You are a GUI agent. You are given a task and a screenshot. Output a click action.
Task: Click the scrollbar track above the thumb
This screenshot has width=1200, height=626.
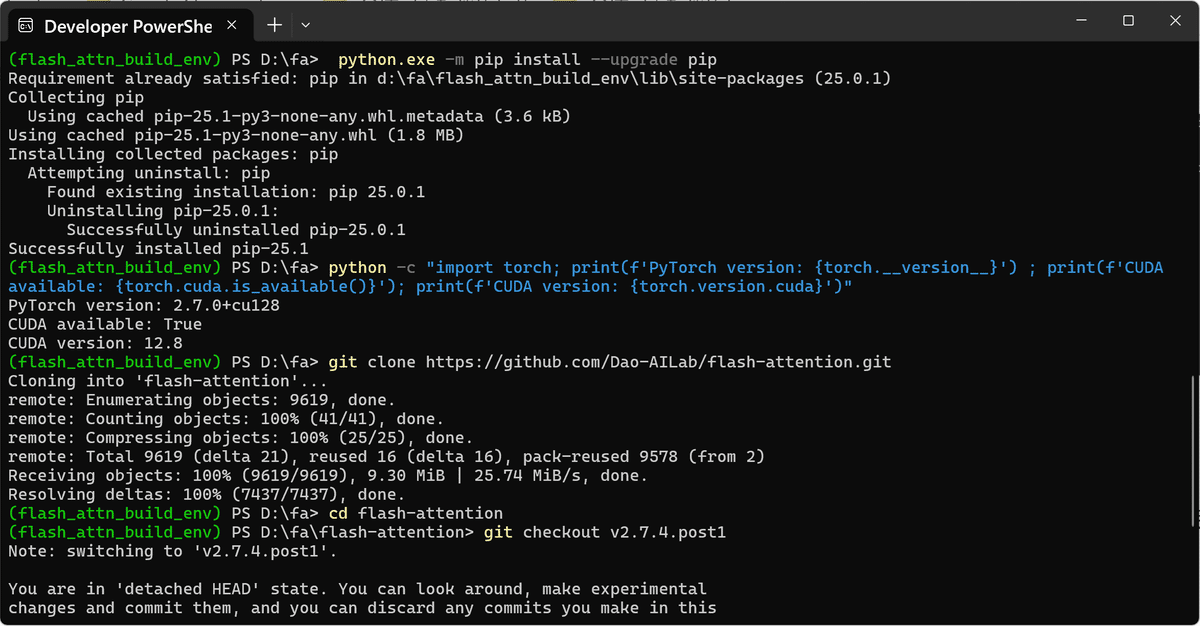pos(1193,210)
